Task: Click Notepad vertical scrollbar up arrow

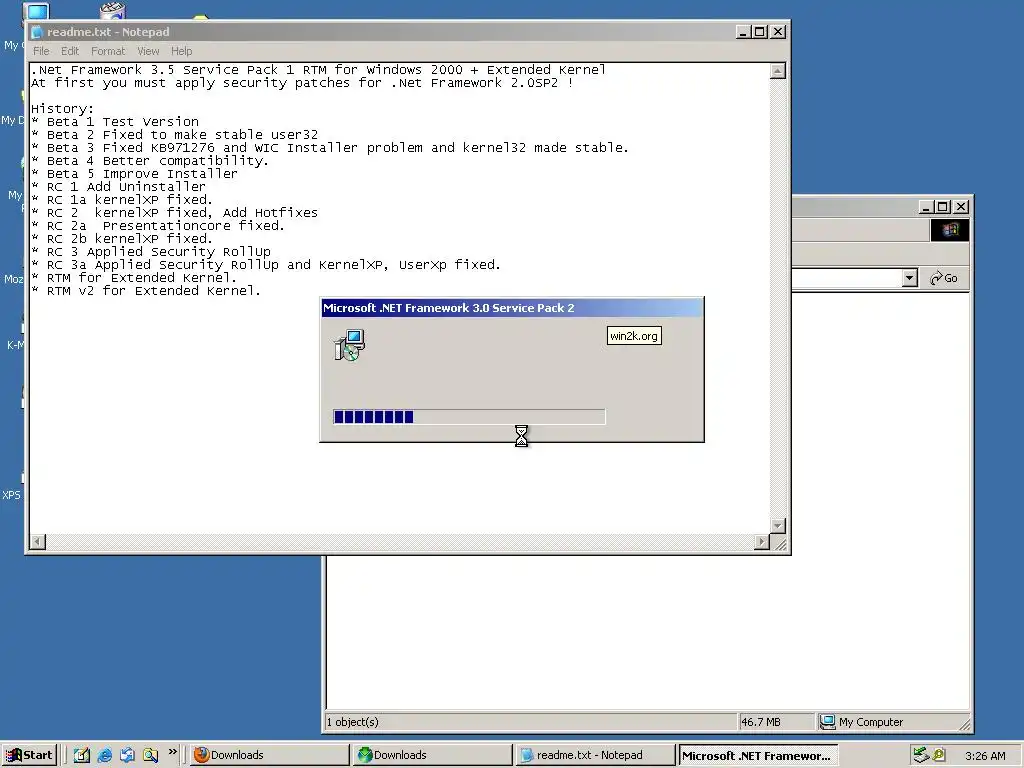Action: (777, 71)
